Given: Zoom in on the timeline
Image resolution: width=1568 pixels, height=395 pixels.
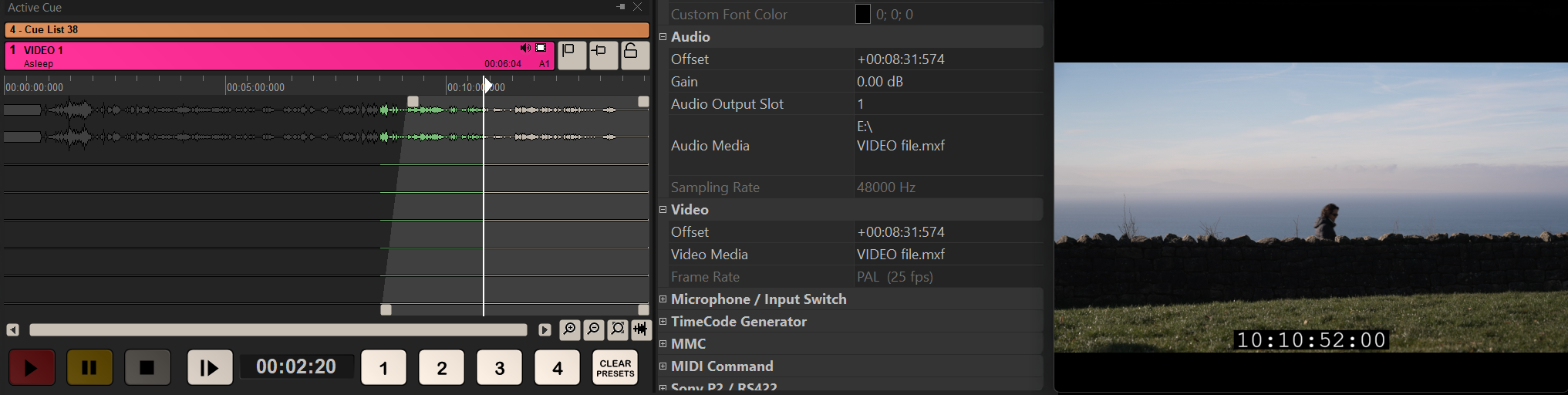Looking at the screenshot, I should [569, 329].
